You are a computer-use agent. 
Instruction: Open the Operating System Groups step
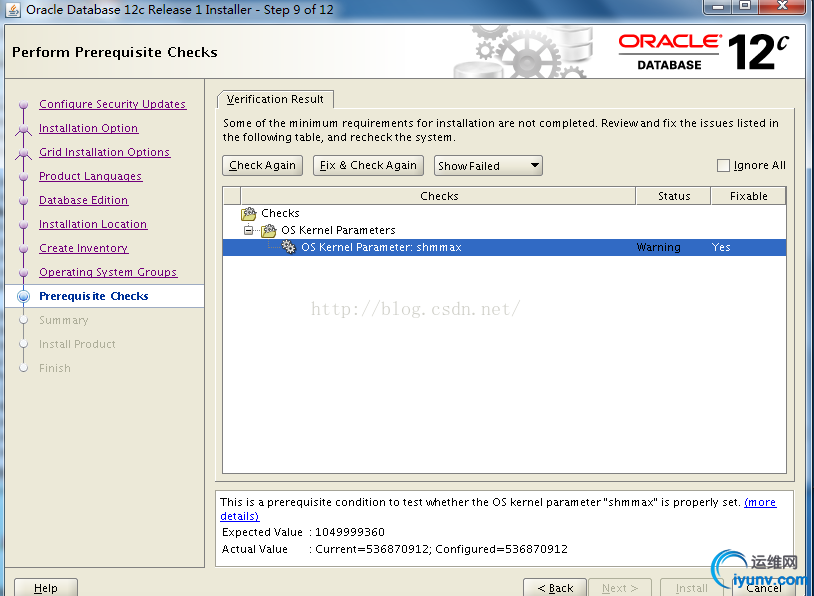point(108,272)
